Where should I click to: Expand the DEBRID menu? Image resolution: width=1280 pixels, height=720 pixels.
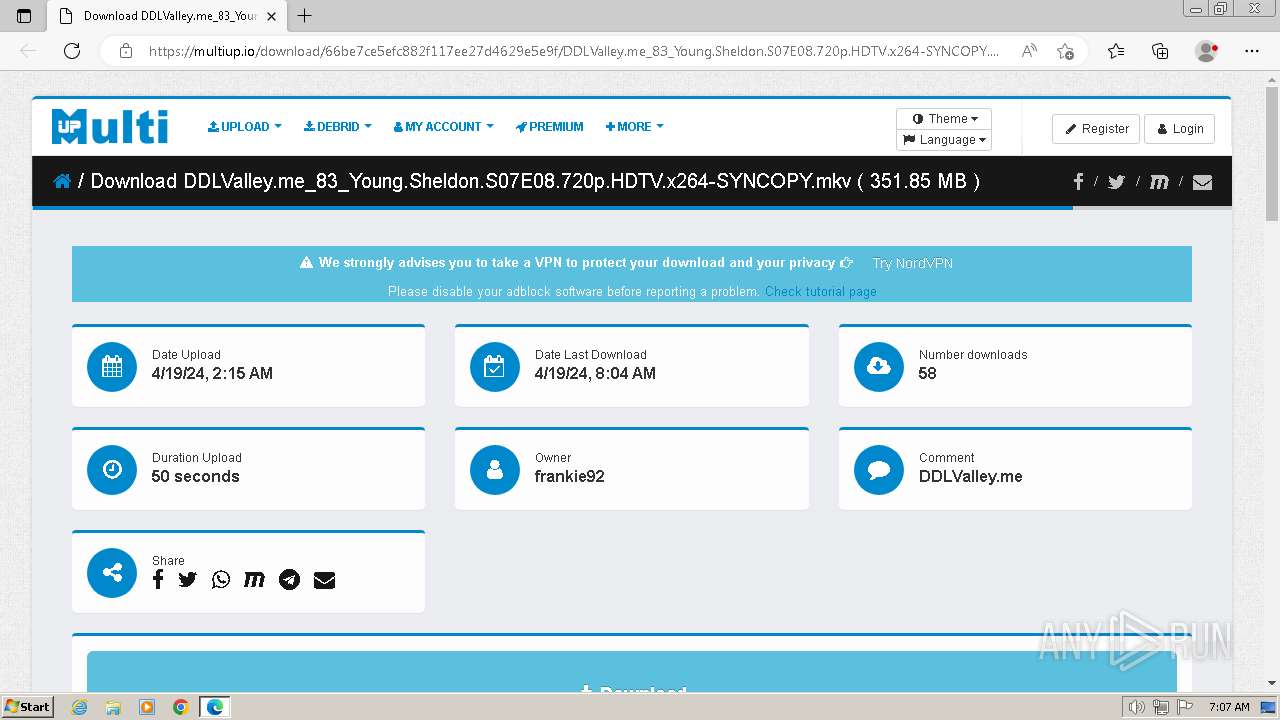[x=338, y=127]
